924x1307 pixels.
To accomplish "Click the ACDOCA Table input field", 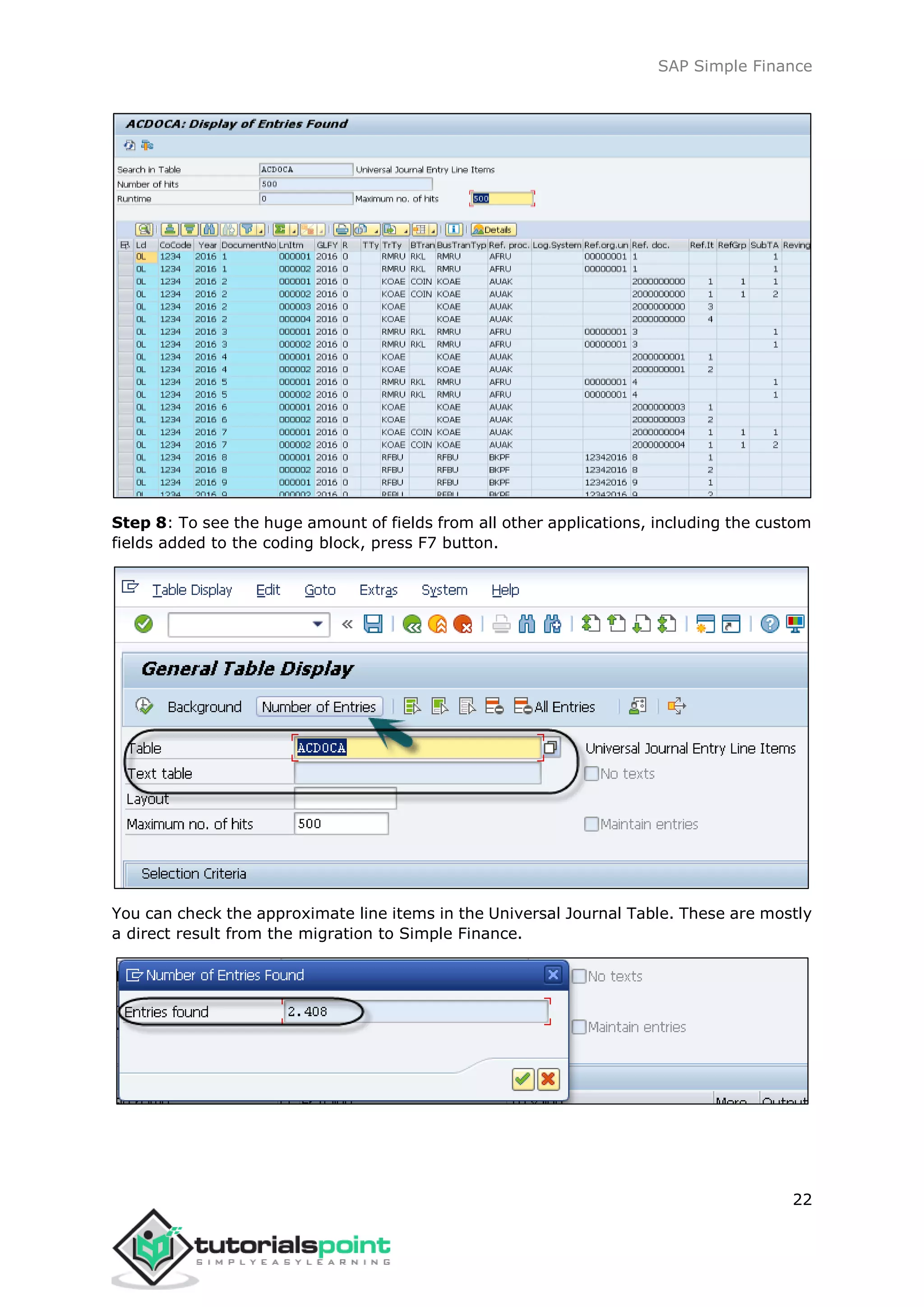I will (x=418, y=748).
